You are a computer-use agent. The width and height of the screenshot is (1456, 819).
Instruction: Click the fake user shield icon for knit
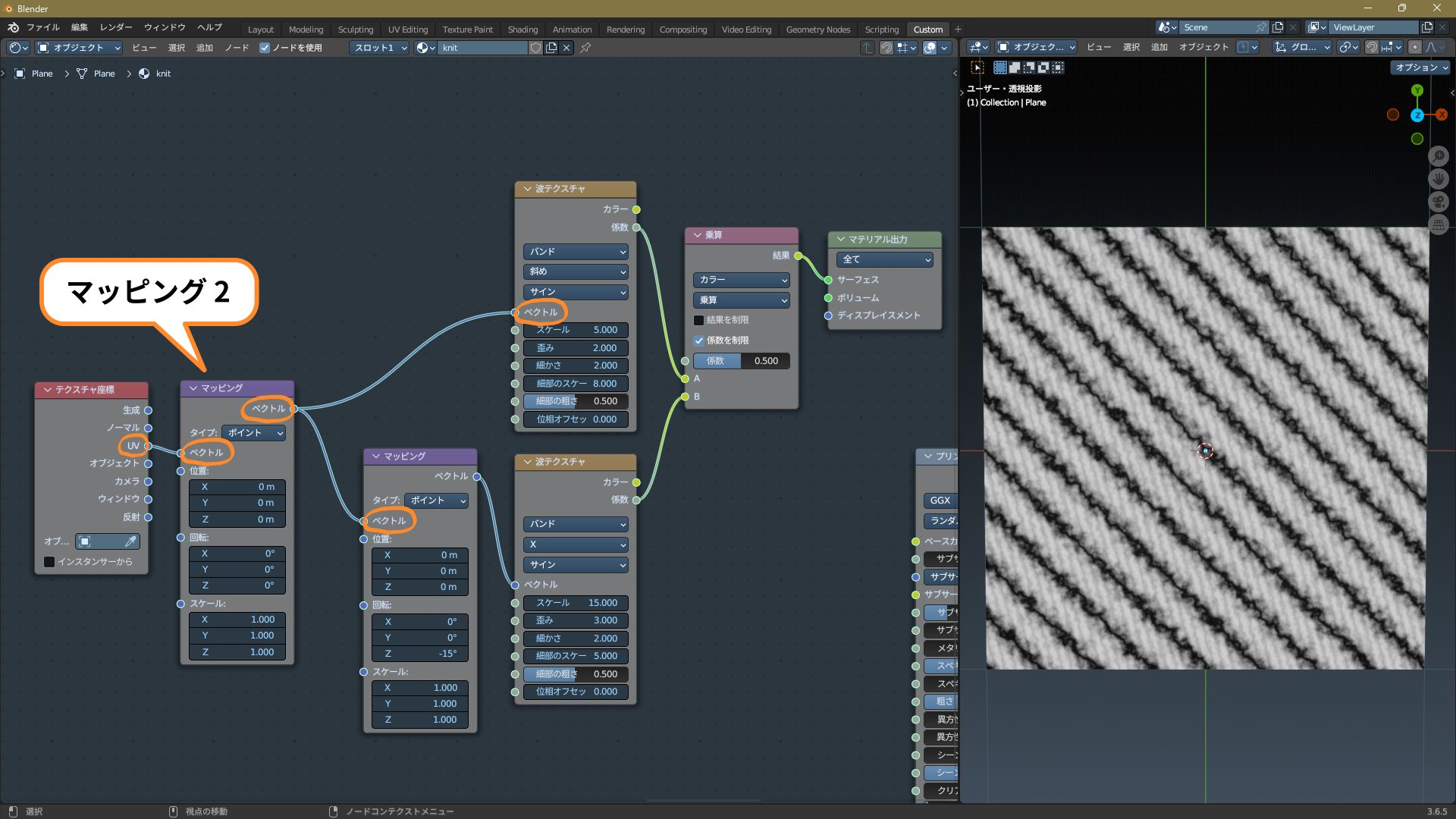click(535, 48)
